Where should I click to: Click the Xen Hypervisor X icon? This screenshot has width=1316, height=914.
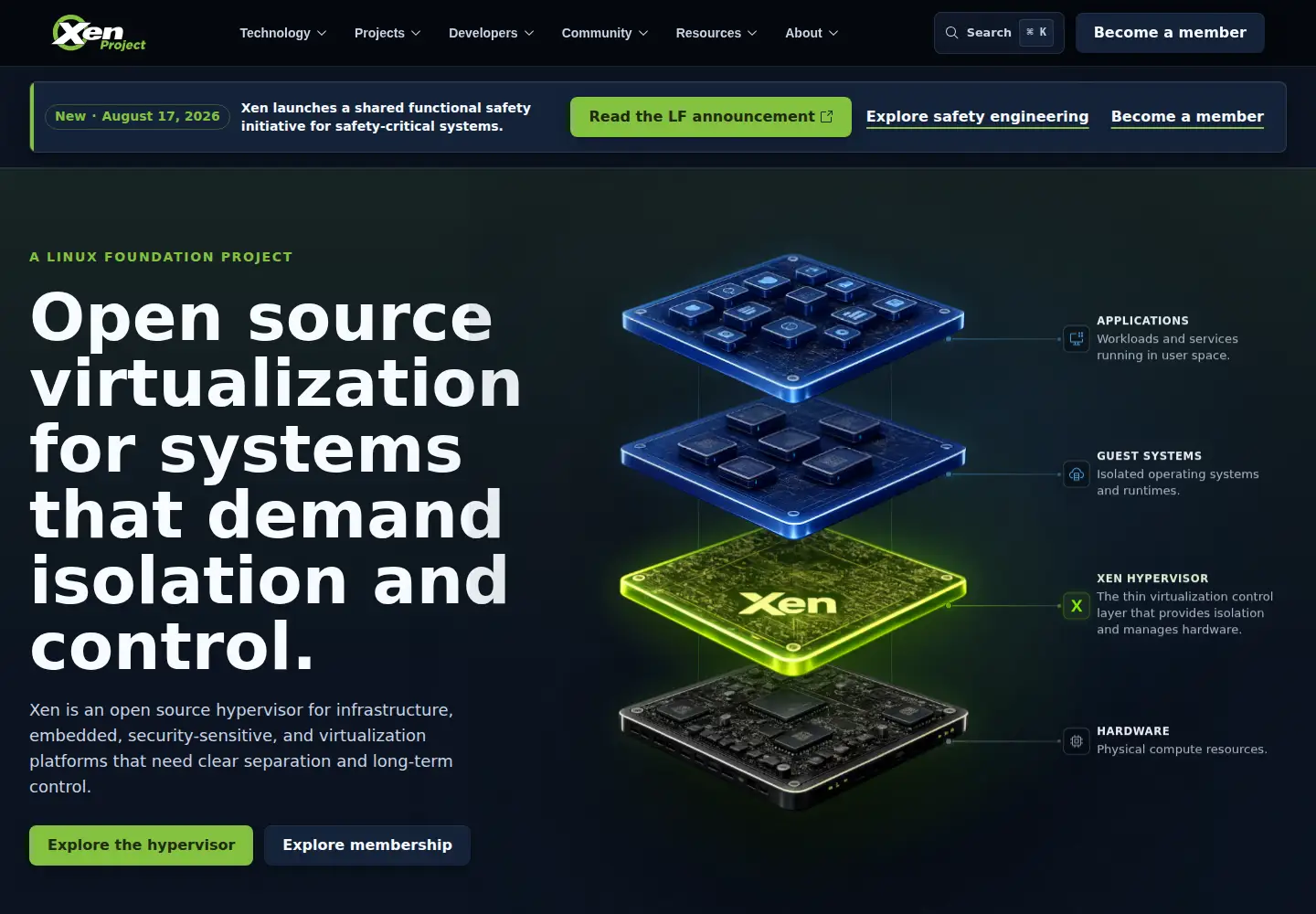click(x=1077, y=605)
